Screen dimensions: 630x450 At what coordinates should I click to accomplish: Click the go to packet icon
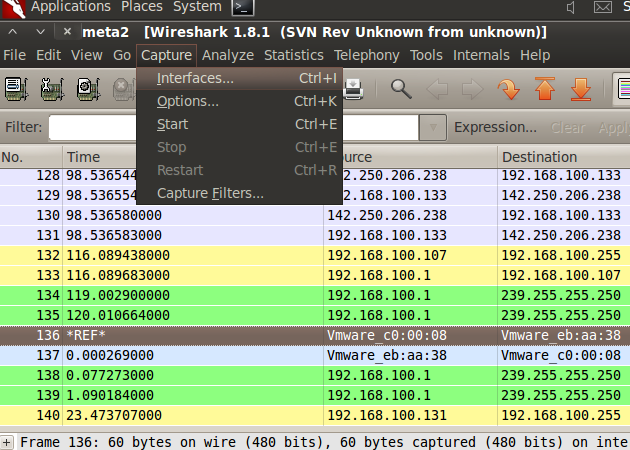(509, 89)
